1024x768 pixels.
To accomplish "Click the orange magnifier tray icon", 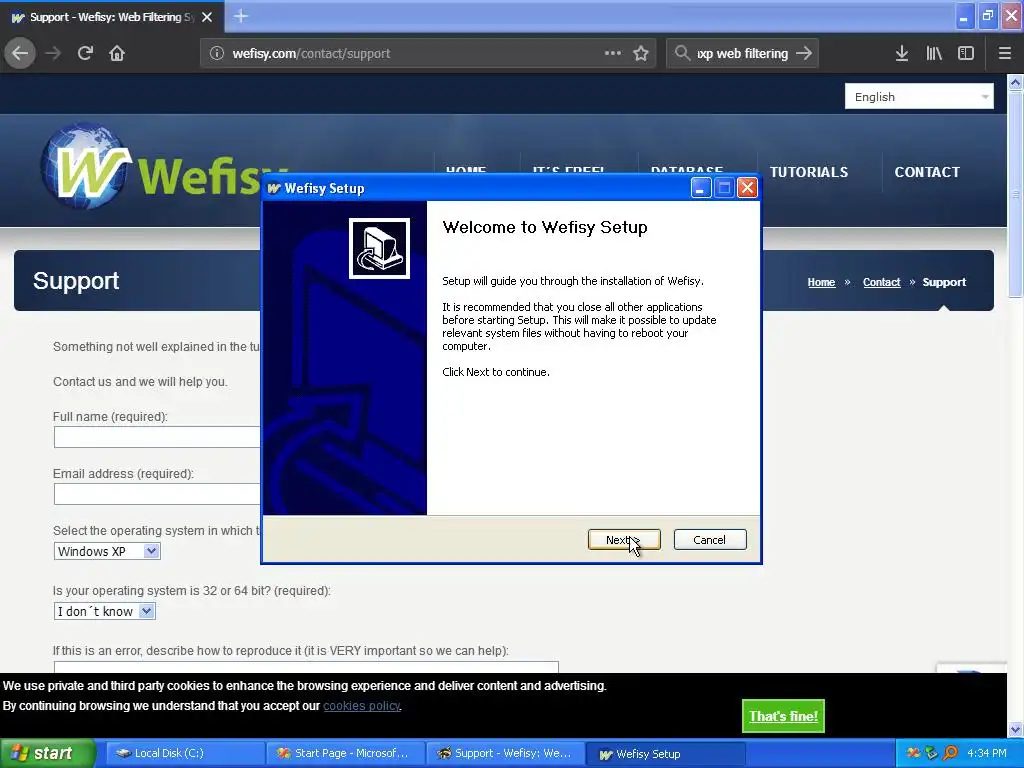I will 950,753.
